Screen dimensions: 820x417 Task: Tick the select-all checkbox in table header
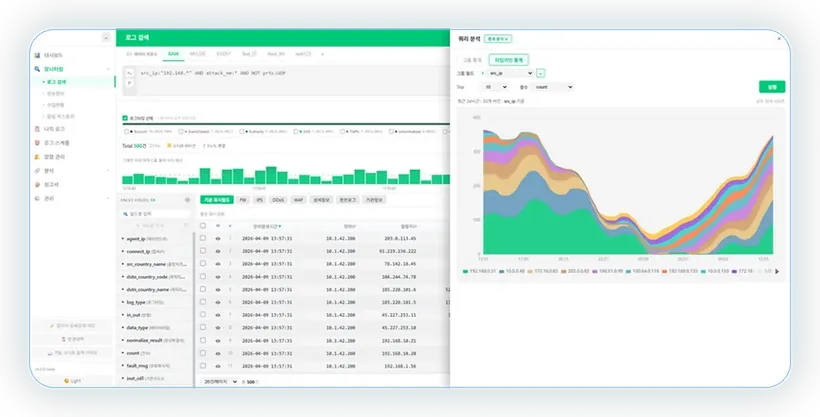(203, 226)
